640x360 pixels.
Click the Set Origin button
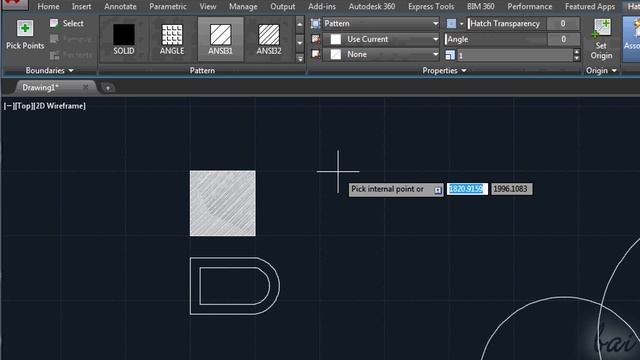601,39
